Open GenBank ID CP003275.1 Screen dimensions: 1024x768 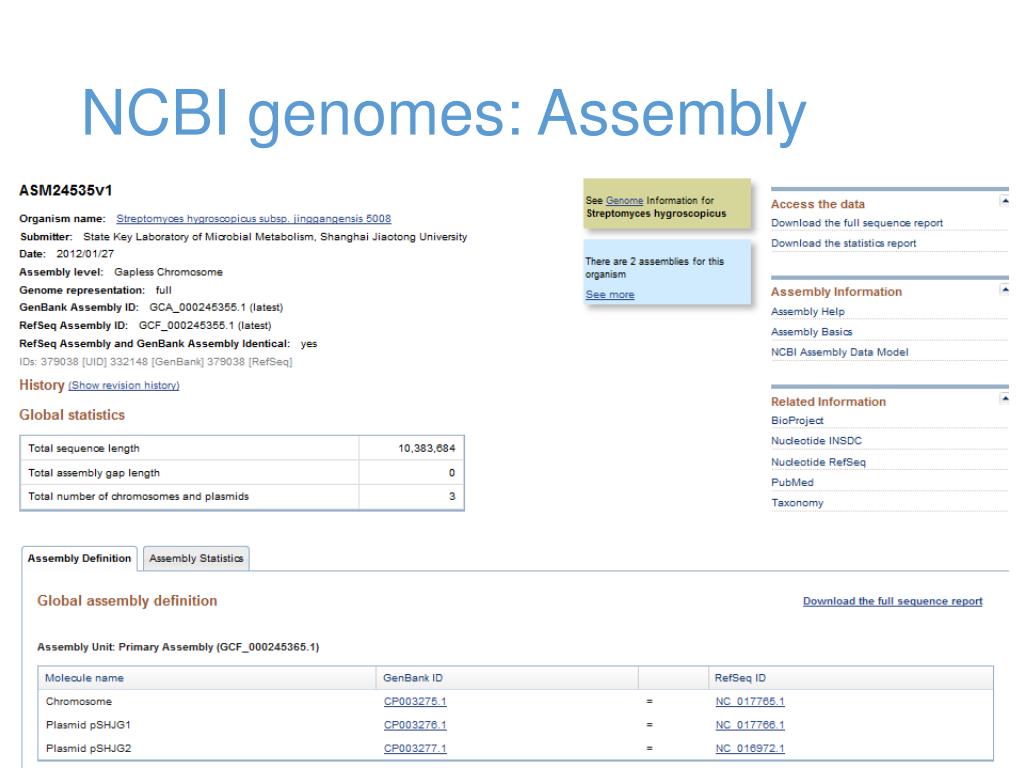point(415,701)
